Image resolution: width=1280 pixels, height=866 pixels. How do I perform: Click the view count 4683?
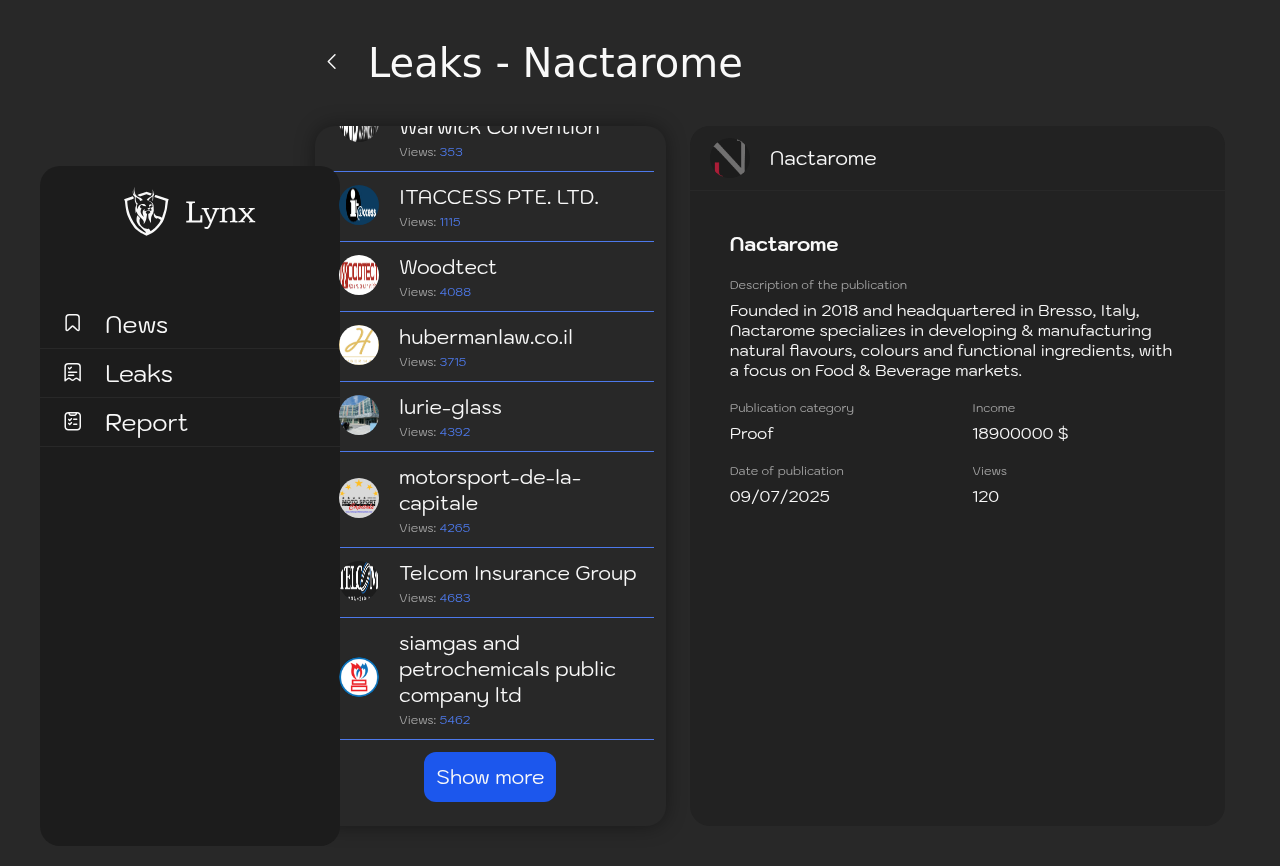(455, 598)
